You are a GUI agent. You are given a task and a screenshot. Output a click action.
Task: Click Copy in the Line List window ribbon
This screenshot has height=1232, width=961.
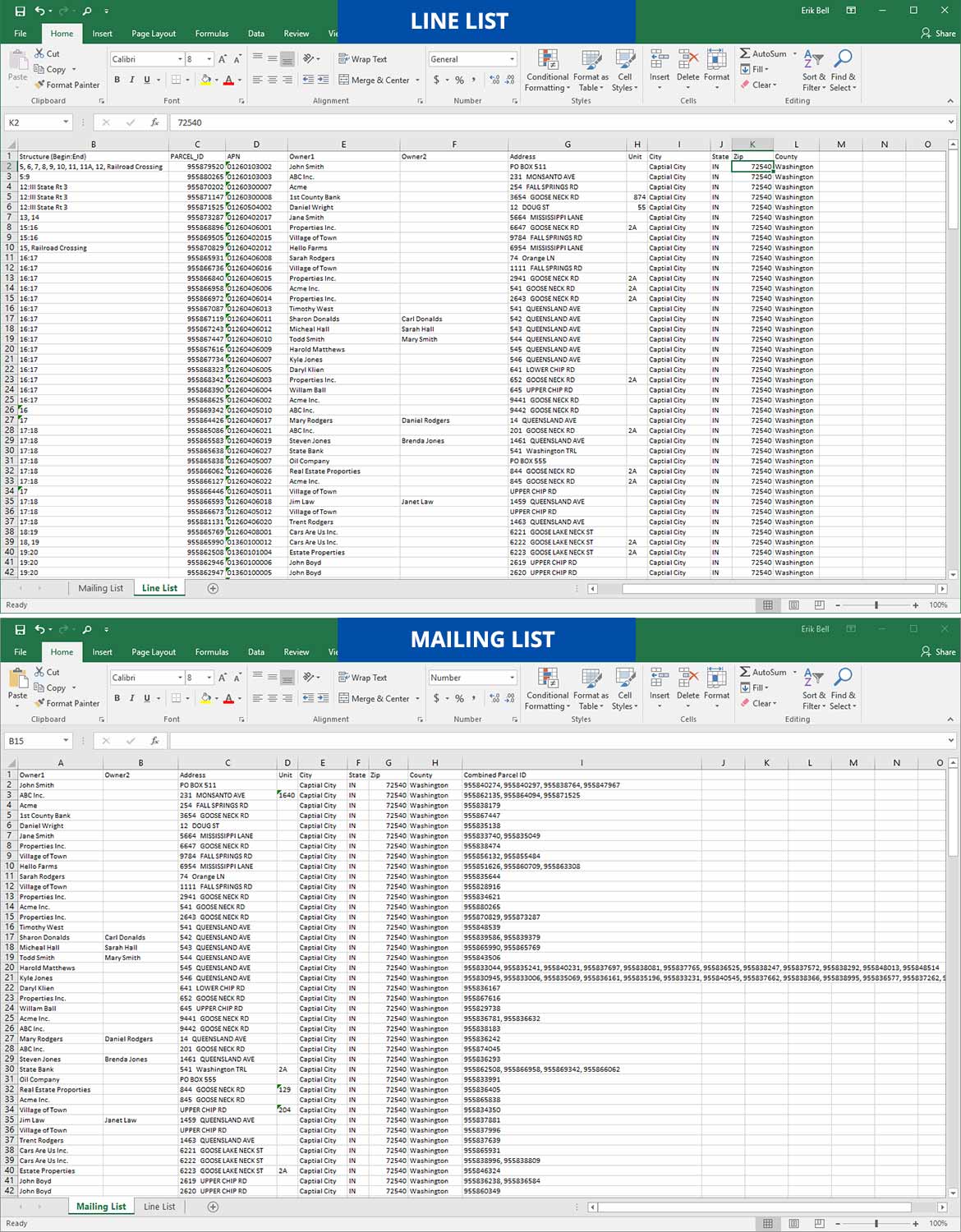point(56,69)
